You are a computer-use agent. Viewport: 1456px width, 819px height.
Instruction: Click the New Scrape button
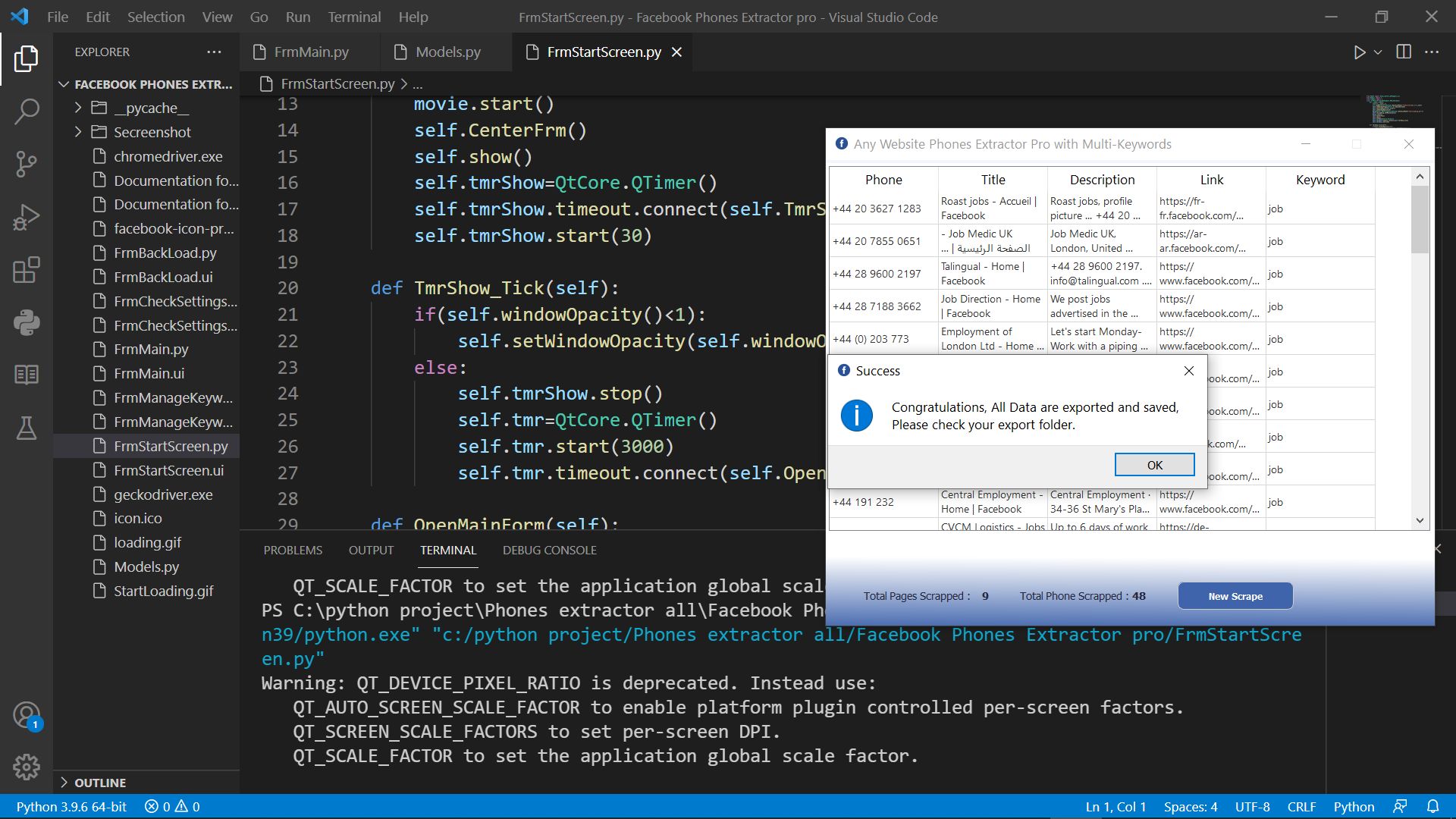click(x=1235, y=596)
